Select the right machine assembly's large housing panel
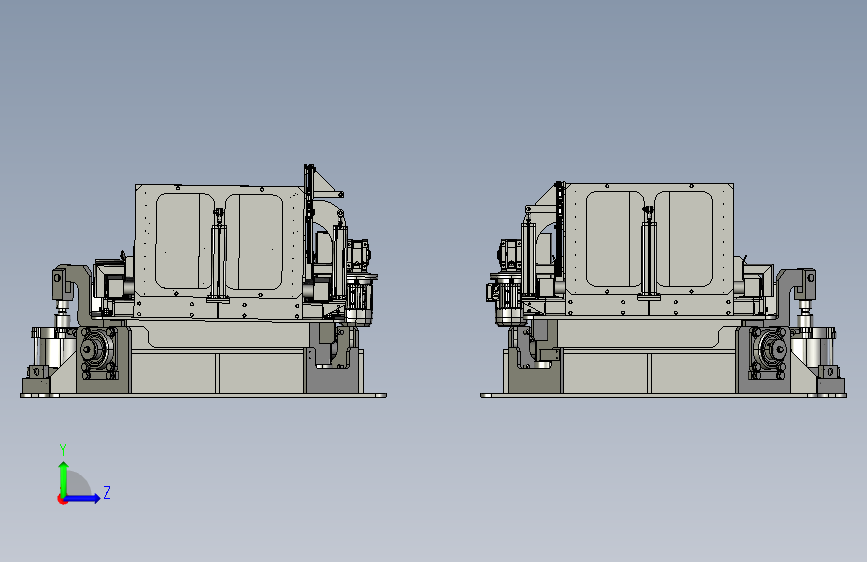The height and width of the screenshot is (562, 867). pos(649,249)
